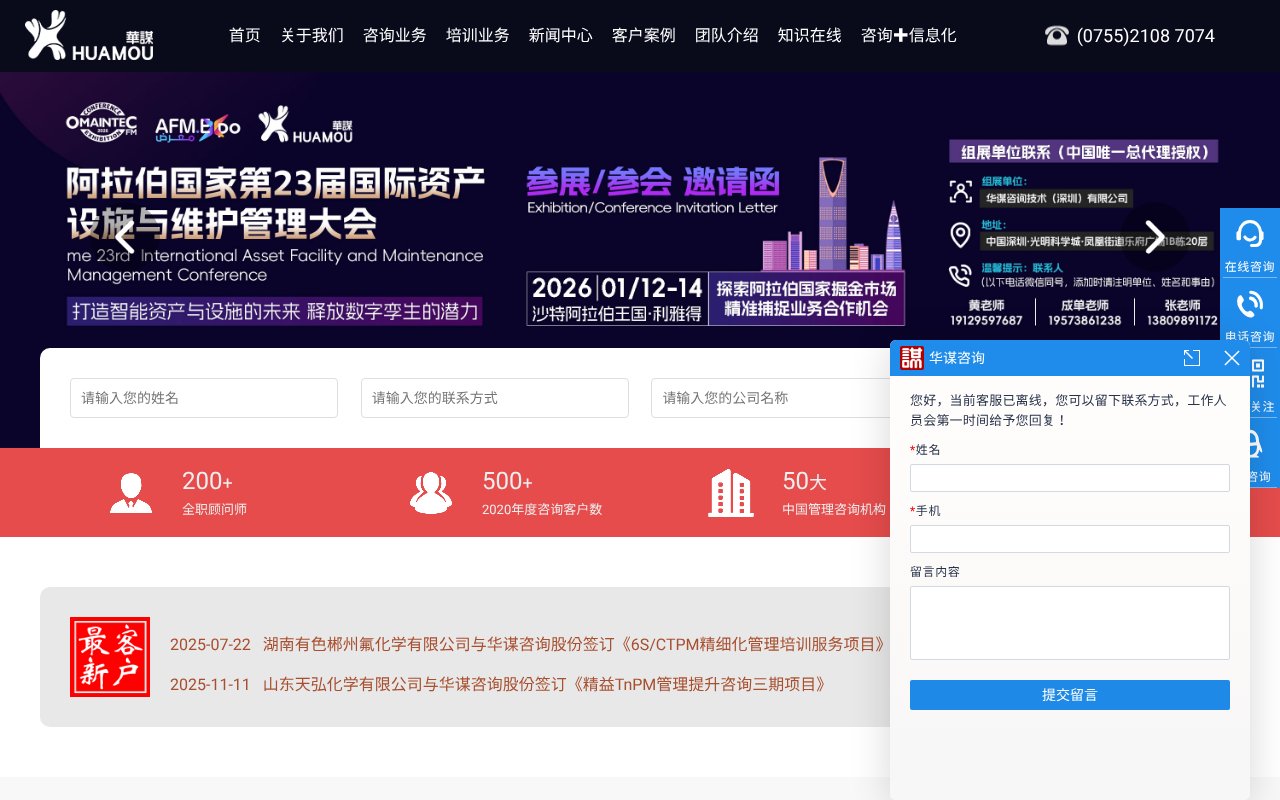Submit the chat form via 提交留言 button
Screen dimensions: 1280x800
1069,694
